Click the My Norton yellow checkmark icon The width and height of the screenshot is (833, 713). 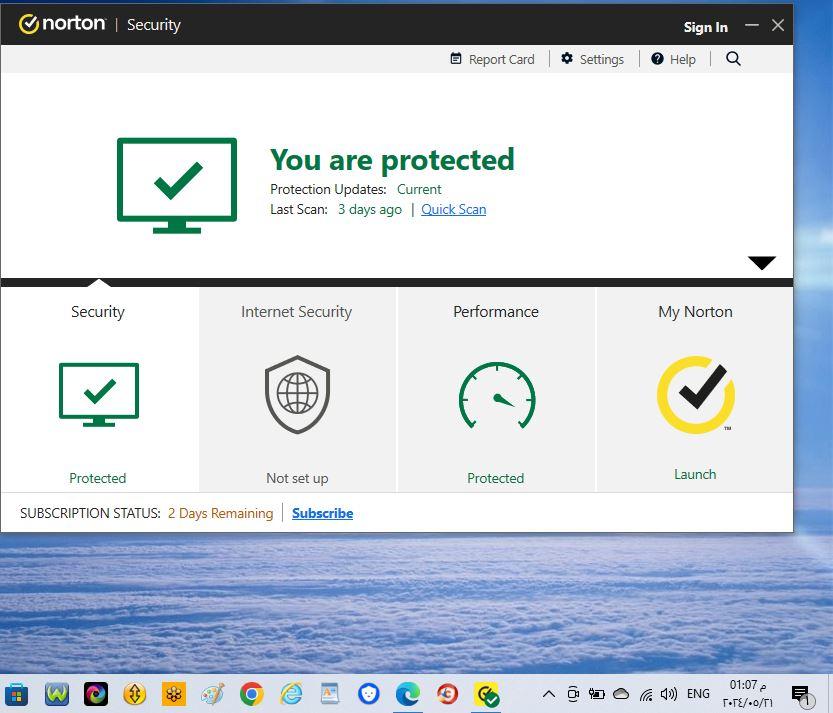coord(696,395)
